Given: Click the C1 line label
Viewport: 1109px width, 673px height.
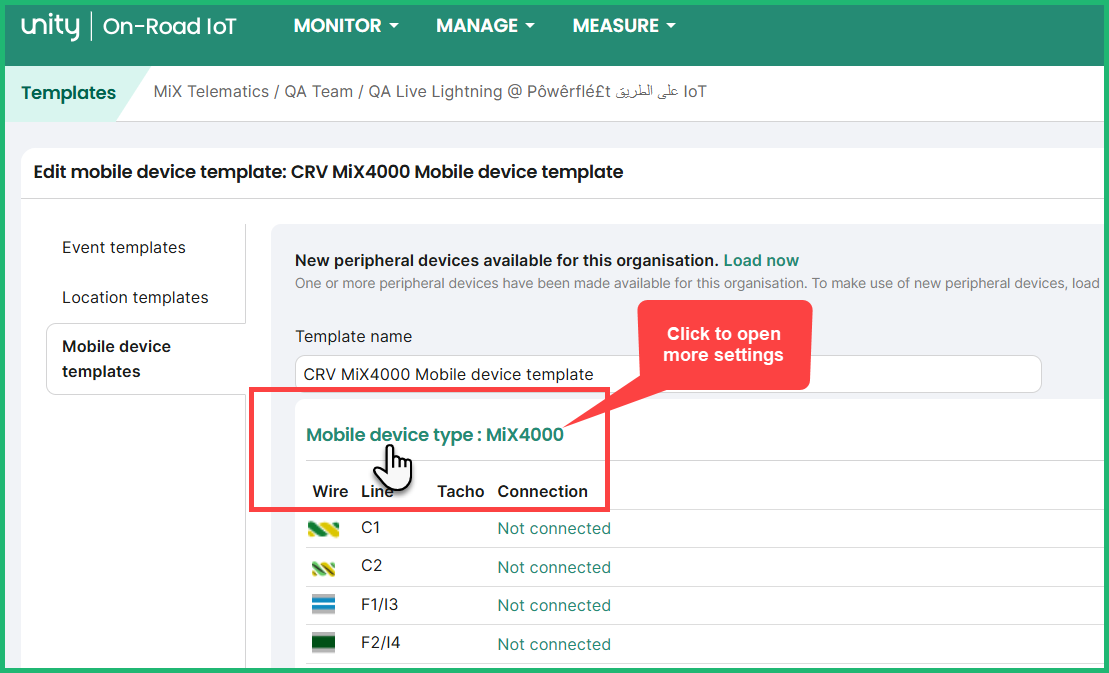Looking at the screenshot, I should coord(371,528).
